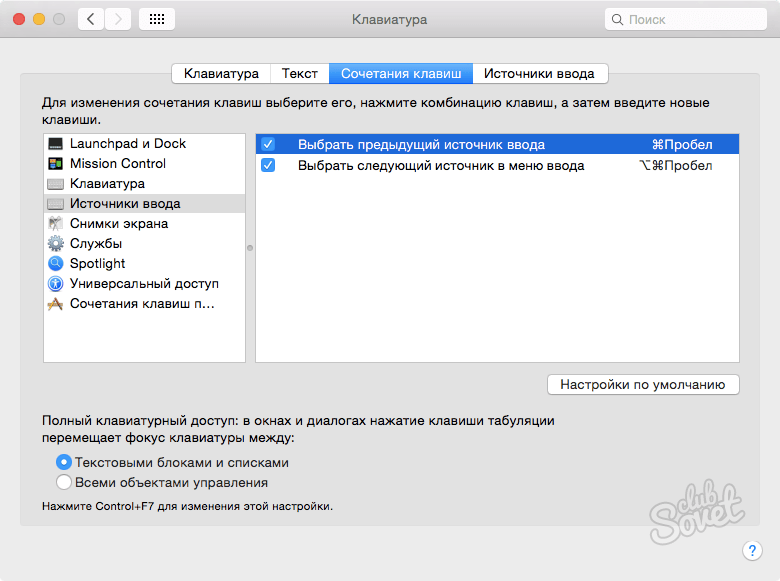This screenshot has height=581, width=780.
Task: Select Mission Control category
Action: click(x=144, y=164)
